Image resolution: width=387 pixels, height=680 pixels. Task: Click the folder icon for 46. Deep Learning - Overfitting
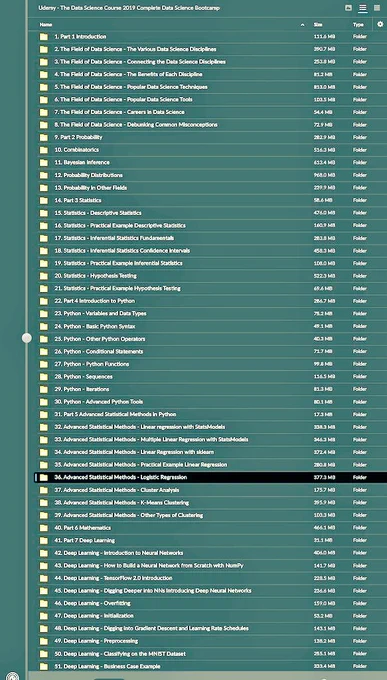pos(44,603)
